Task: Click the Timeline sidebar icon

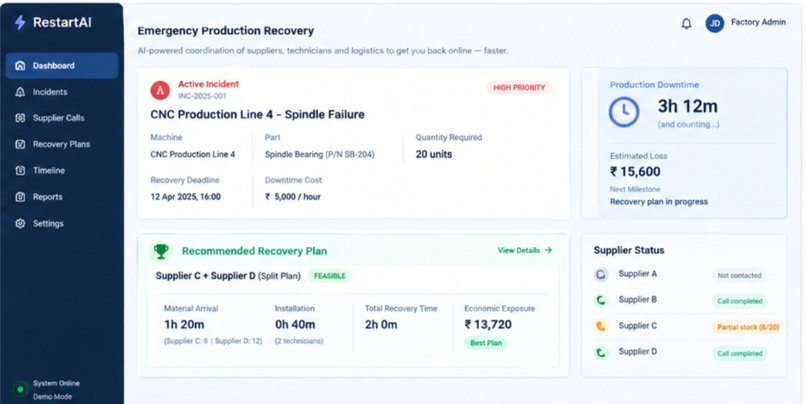Action: (x=20, y=170)
